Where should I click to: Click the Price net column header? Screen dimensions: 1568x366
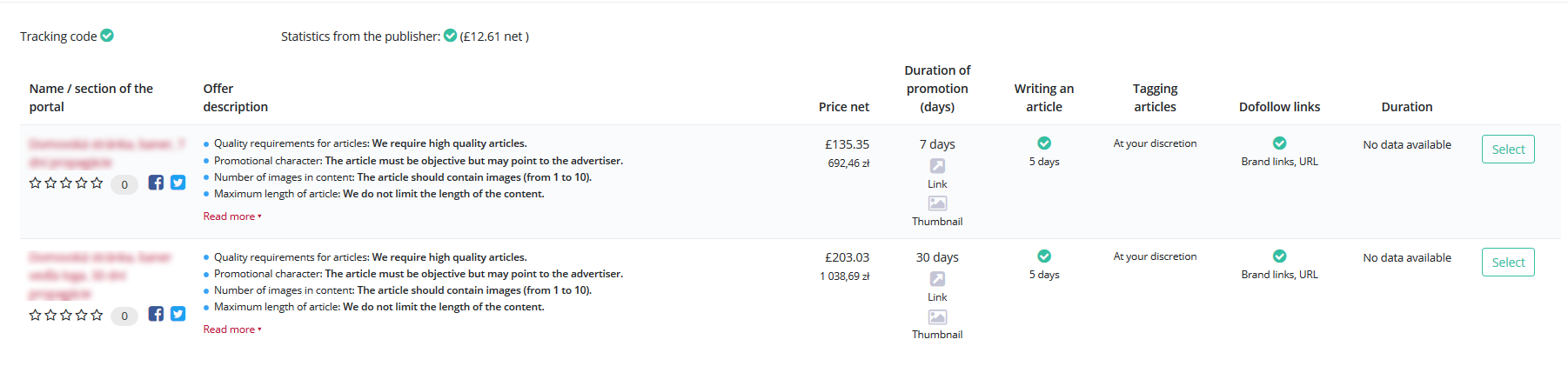(844, 107)
